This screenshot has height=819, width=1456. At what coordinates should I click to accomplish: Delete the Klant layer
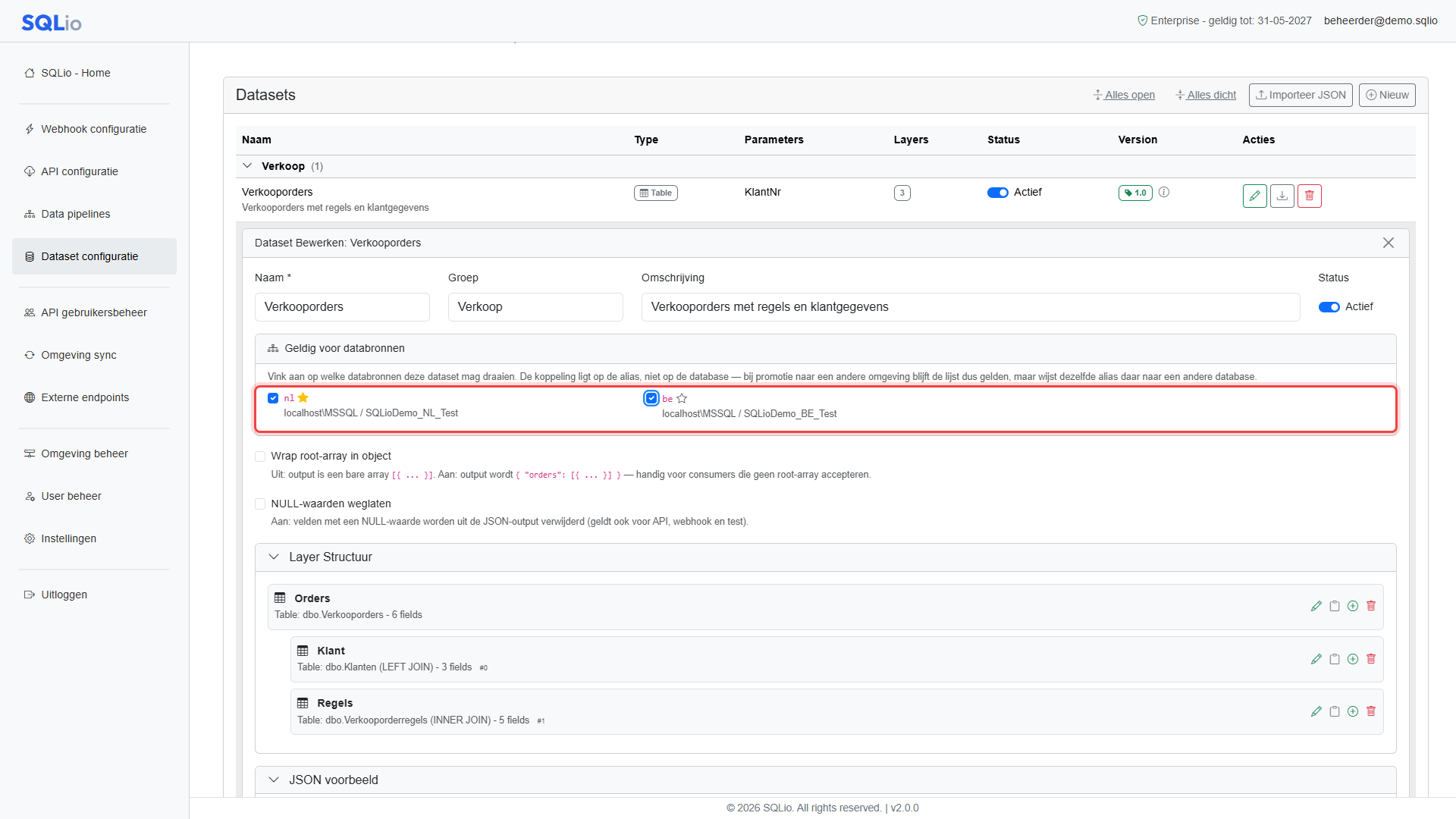point(1371,659)
